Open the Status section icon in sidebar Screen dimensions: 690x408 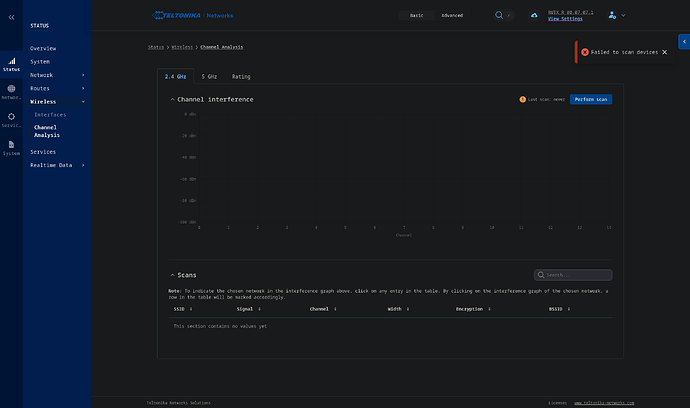(11, 64)
